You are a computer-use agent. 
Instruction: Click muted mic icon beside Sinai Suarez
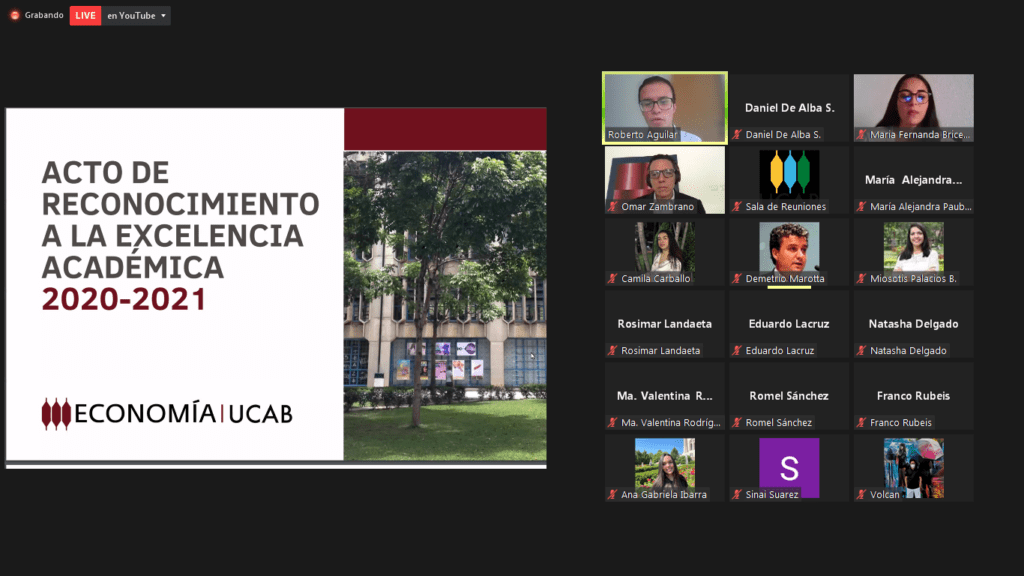pyautogui.click(x=737, y=495)
